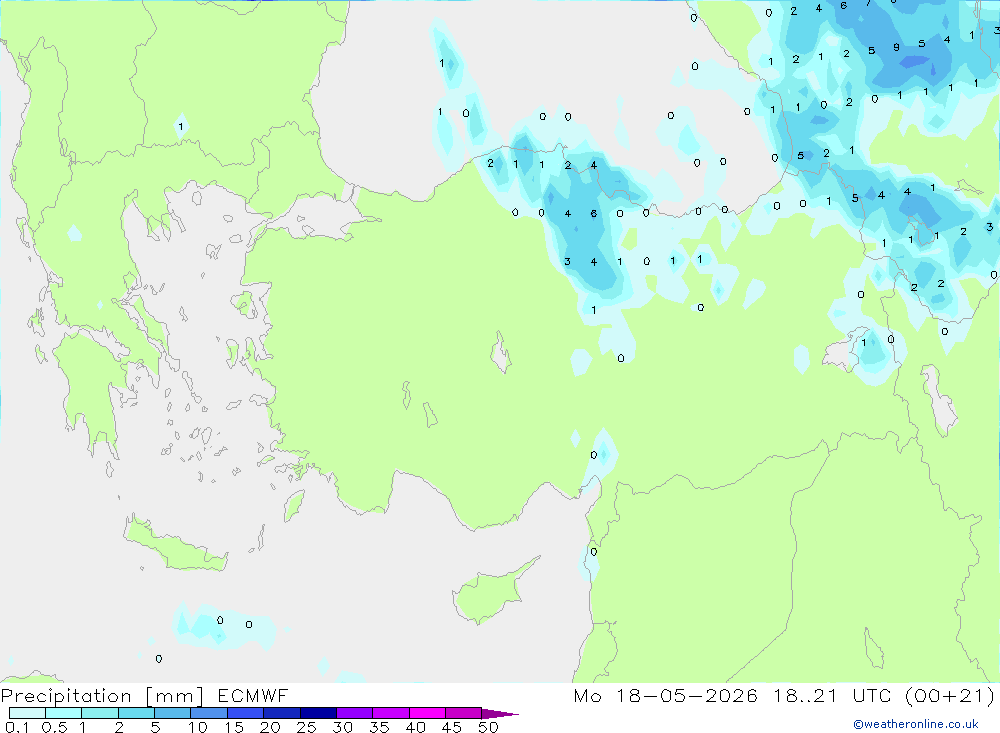Viewport: 1000px width, 733px height.
Task: Click the '9' precipitation value on the map
Action: (x=896, y=47)
